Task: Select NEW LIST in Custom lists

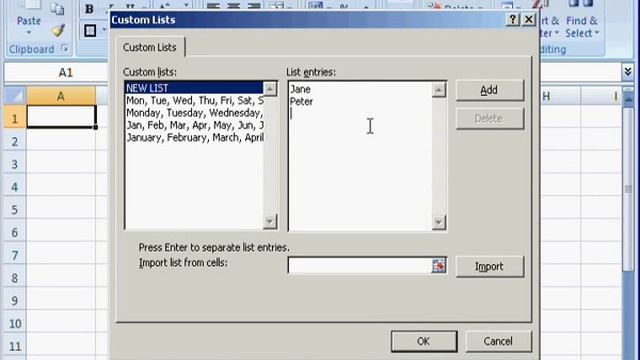Action: (x=194, y=88)
